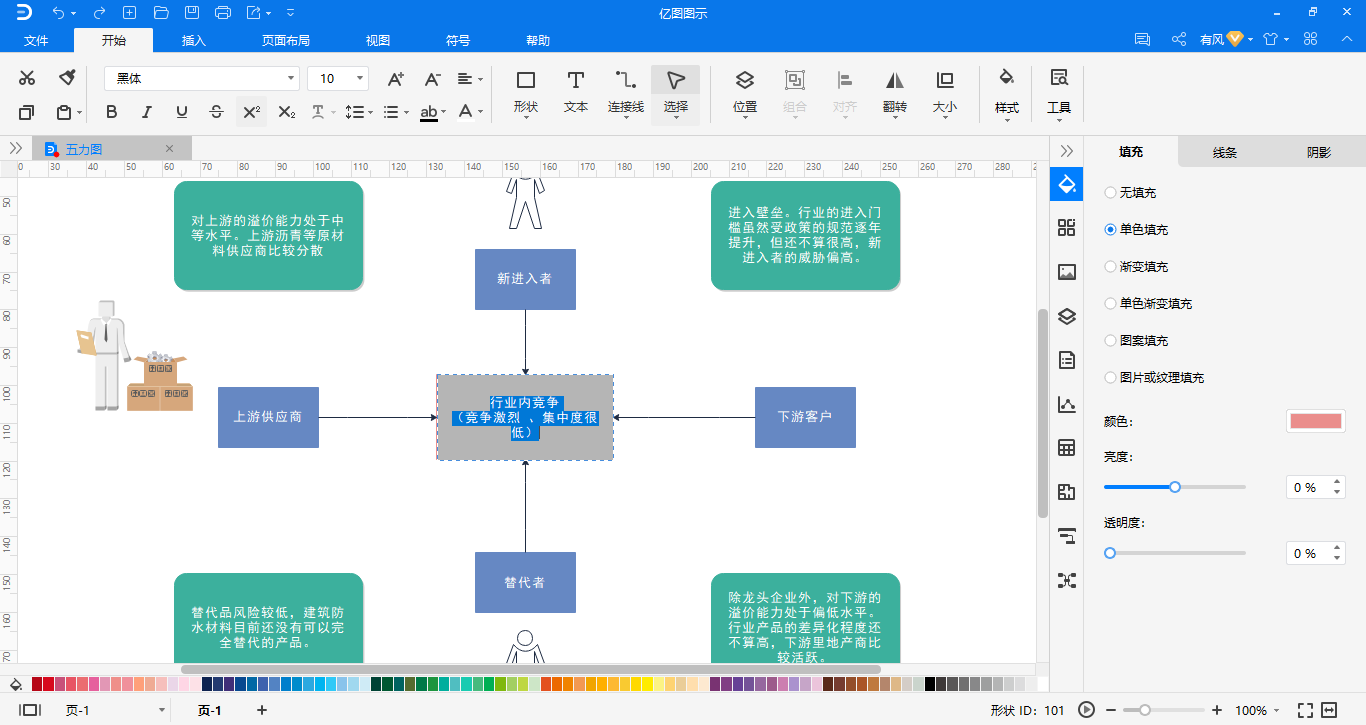Open the table panel icon in sidebar

click(x=1066, y=448)
